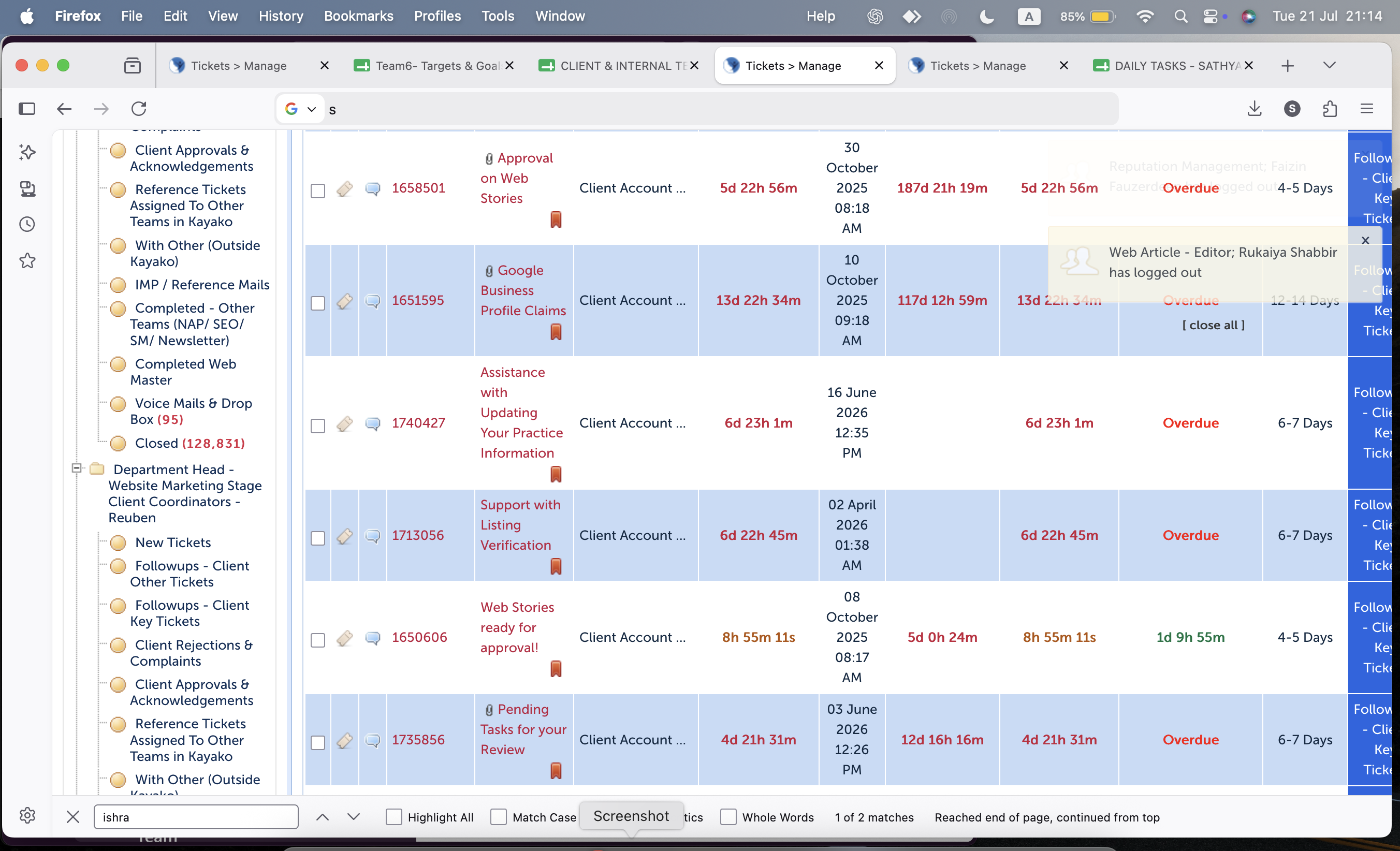This screenshot has height=851, width=1400.
Task: Open the Closed tickets folder
Action: pyautogui.click(x=190, y=443)
